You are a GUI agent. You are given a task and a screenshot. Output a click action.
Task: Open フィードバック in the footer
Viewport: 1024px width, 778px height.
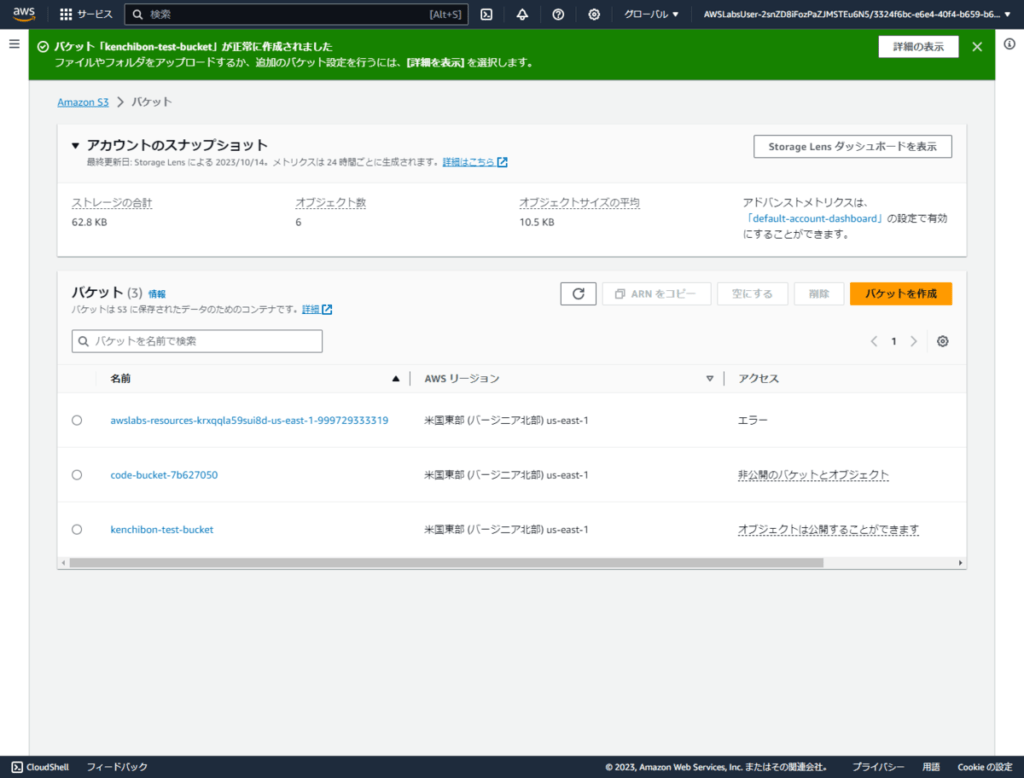point(117,767)
